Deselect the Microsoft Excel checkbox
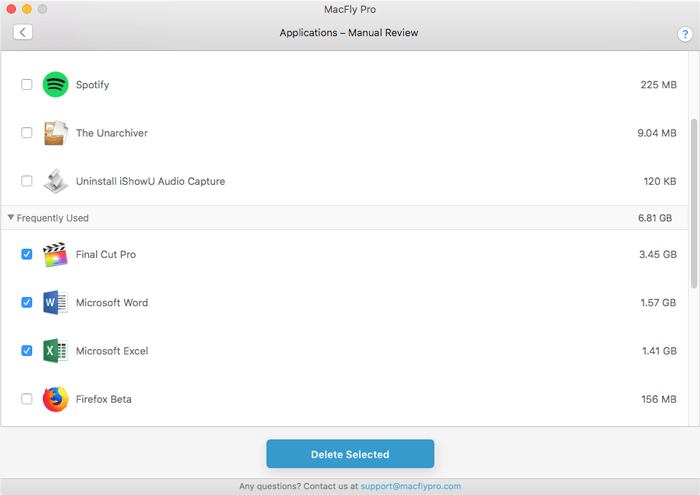 (x=27, y=351)
